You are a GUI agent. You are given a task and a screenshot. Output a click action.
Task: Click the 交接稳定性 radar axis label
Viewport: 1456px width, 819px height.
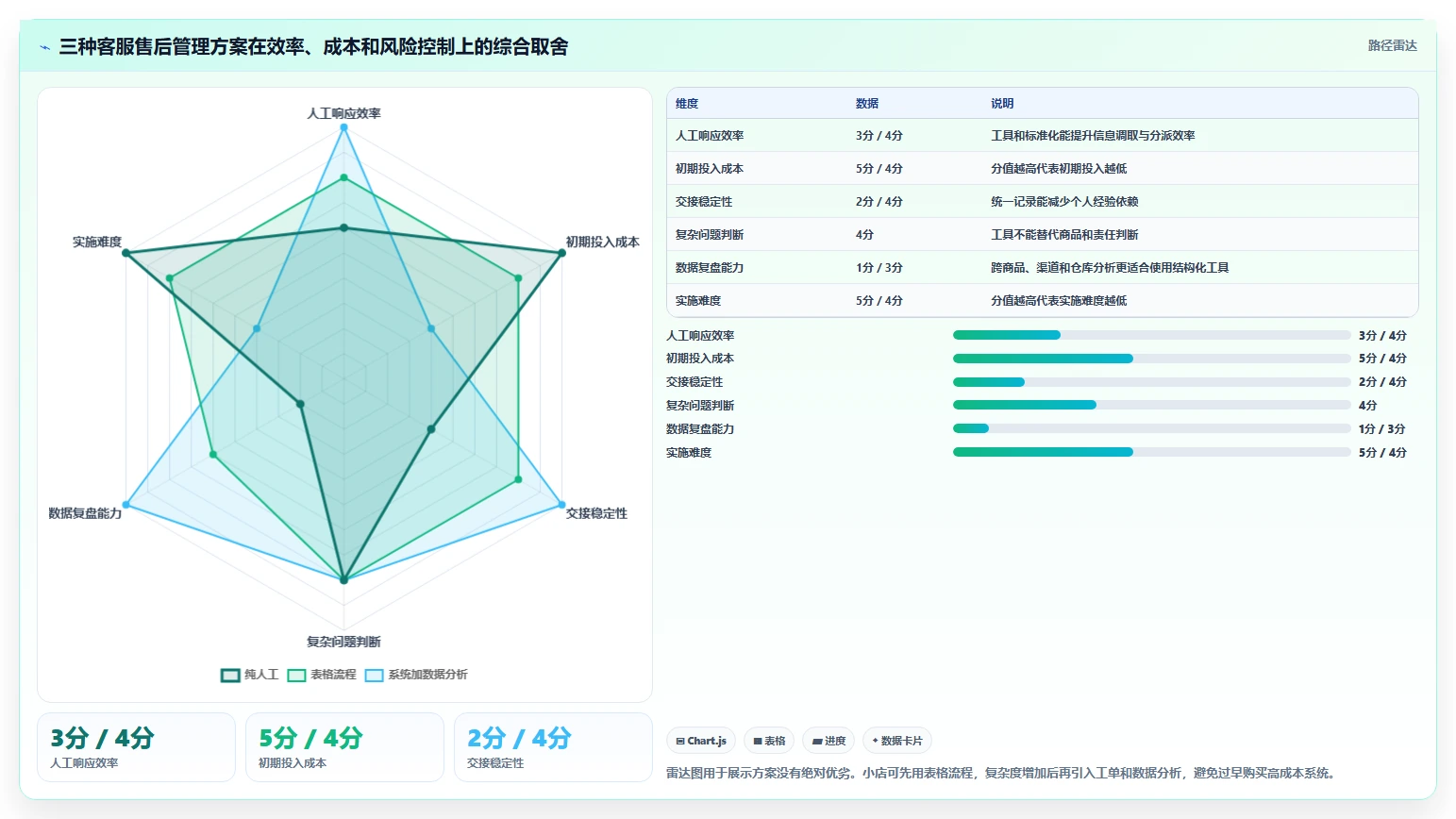coord(596,513)
